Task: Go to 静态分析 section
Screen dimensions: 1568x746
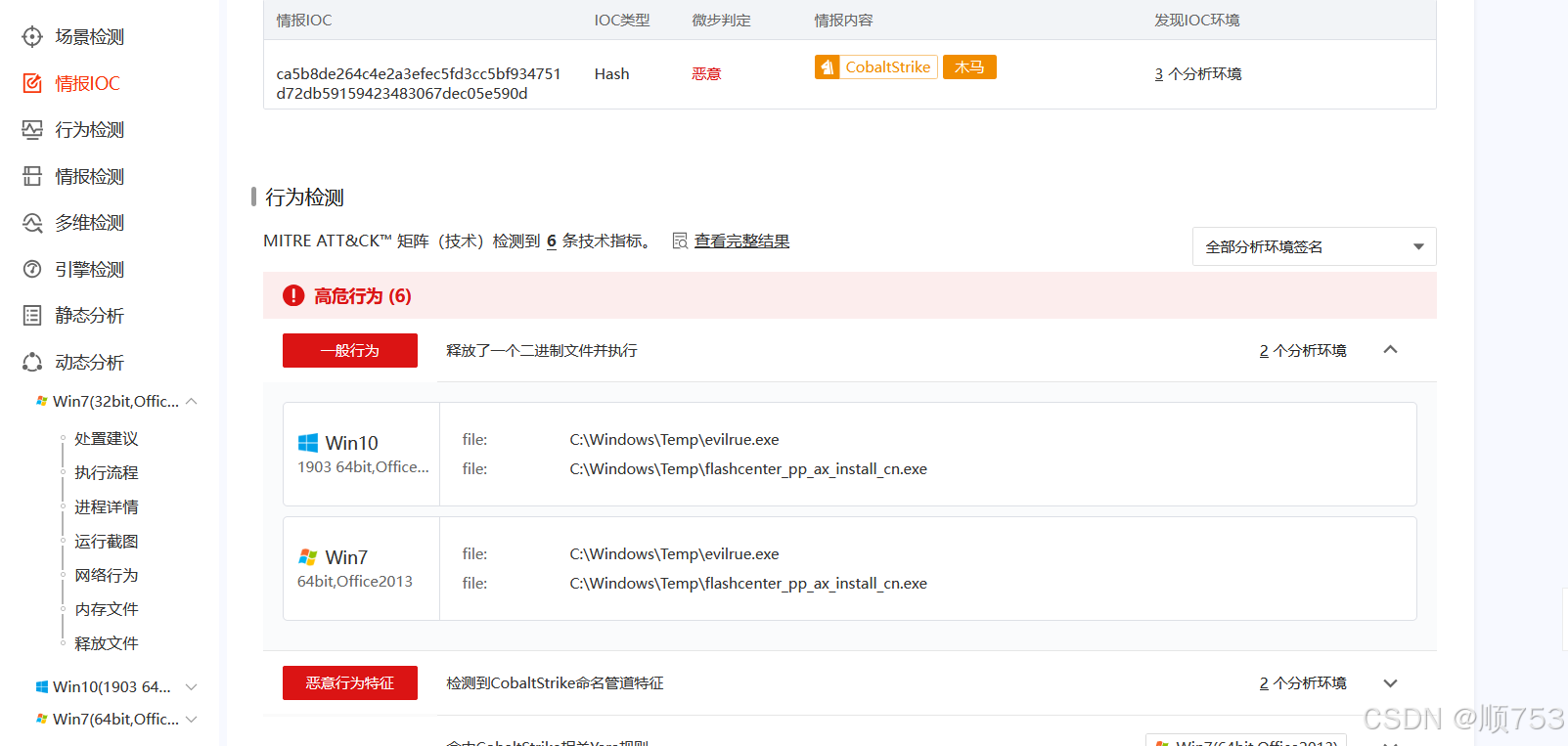Action: [x=89, y=316]
